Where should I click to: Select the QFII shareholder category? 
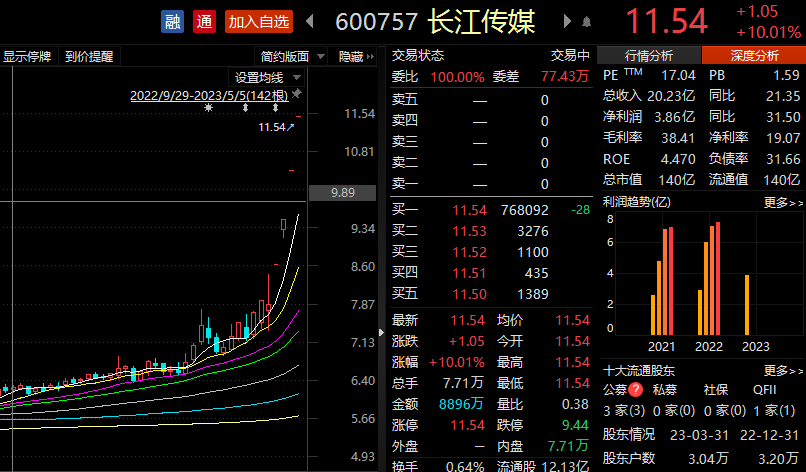point(764,390)
